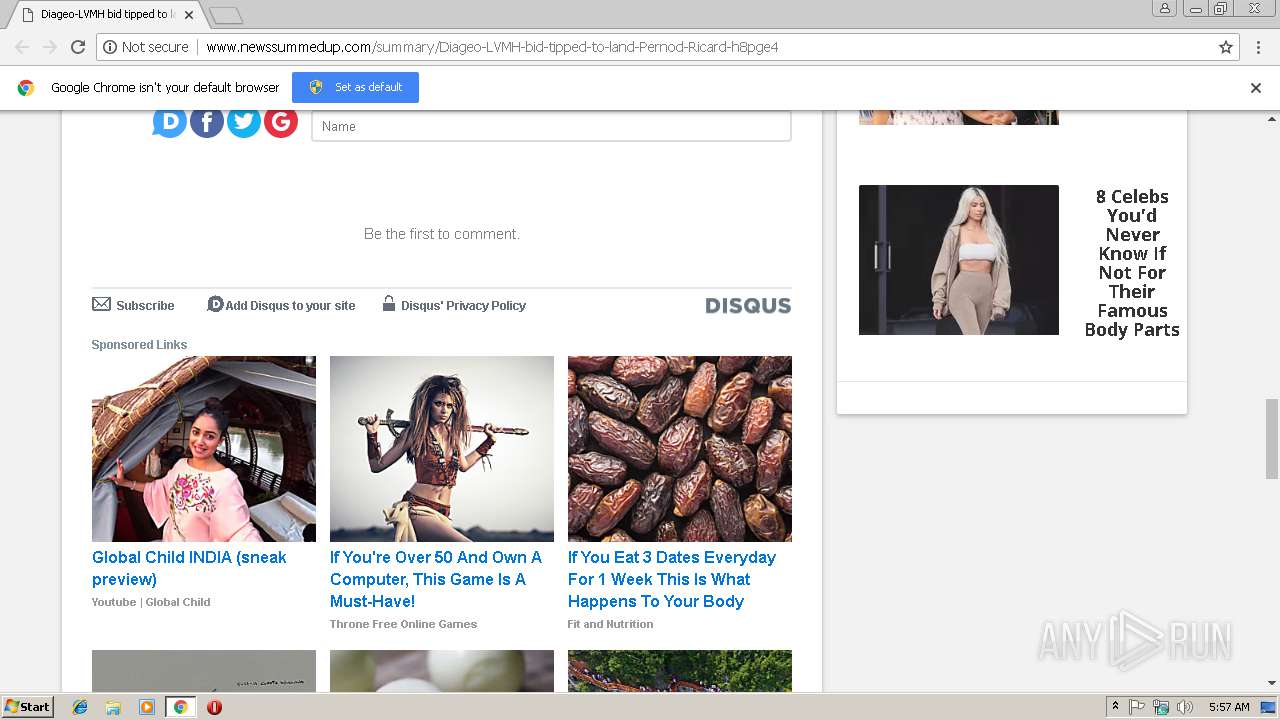1280x720 pixels.
Task: Click the Twitter login icon
Action: (244, 122)
